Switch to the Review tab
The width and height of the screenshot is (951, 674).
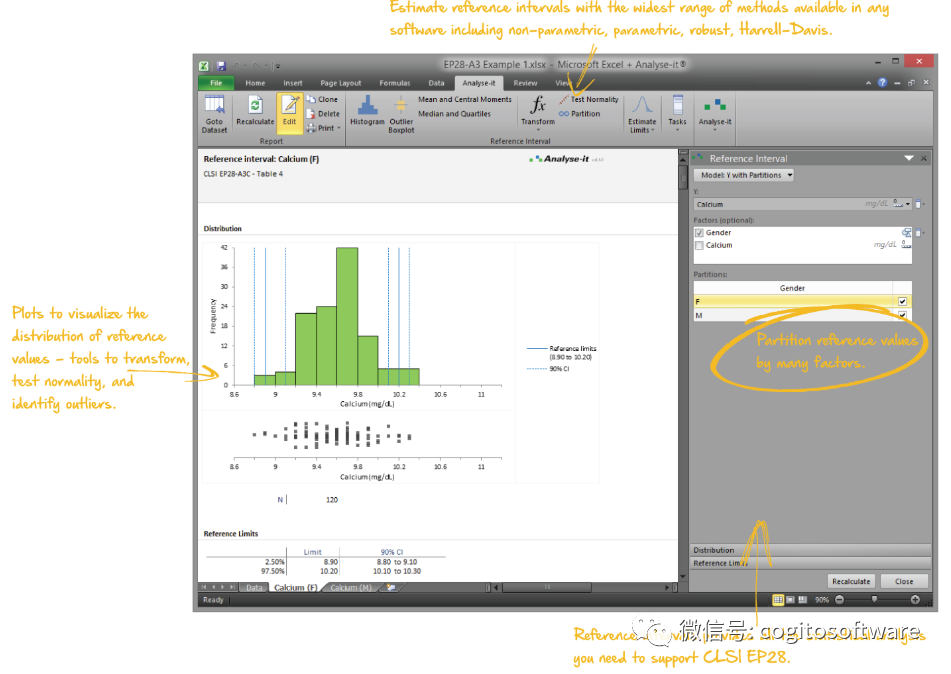pos(525,83)
